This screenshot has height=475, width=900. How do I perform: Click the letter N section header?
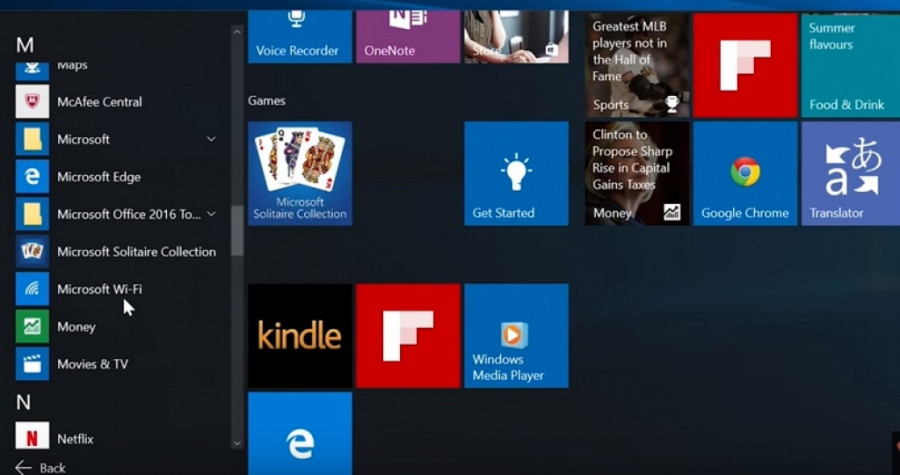click(x=24, y=402)
